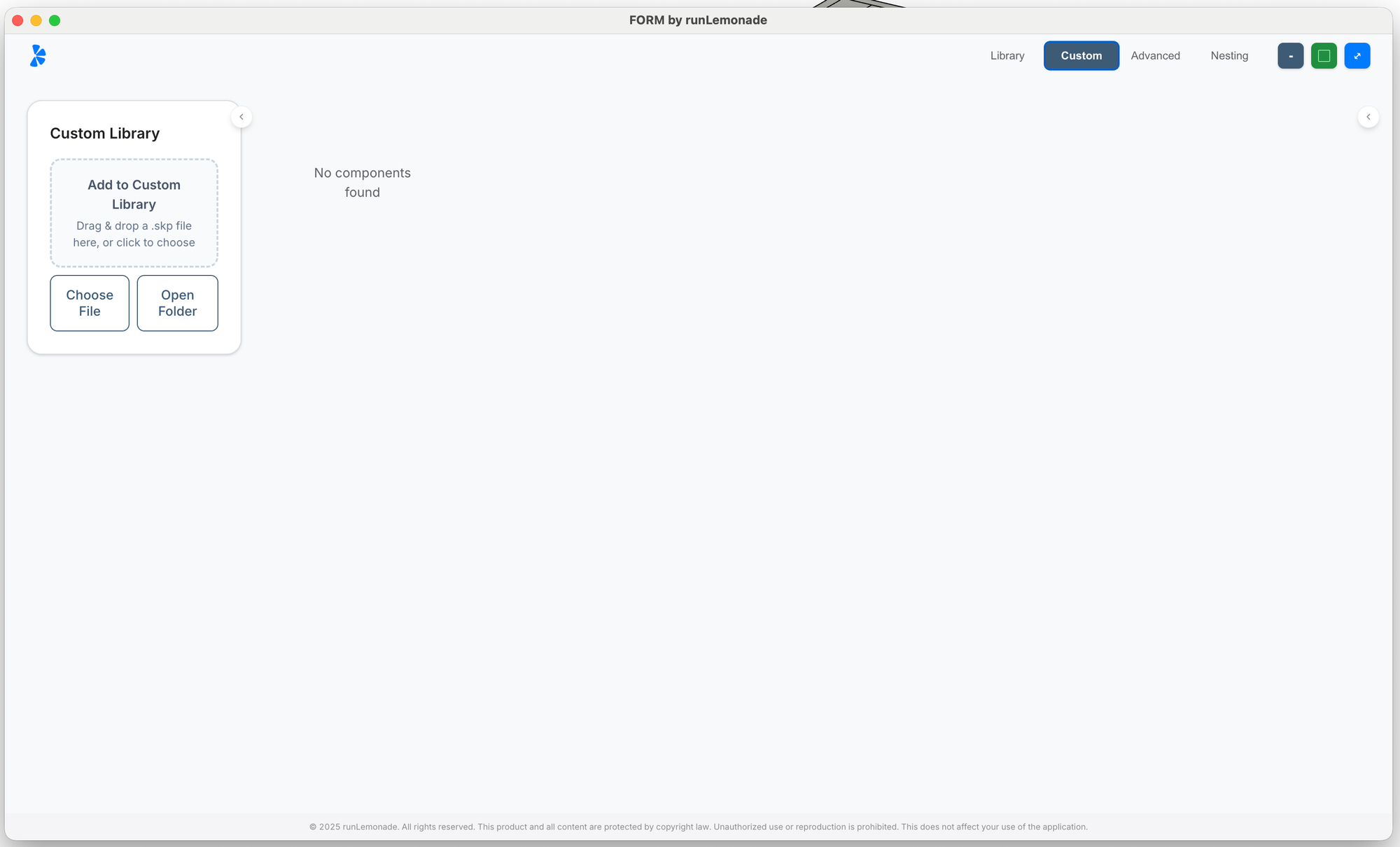
Task: Select the Custom tab
Action: click(x=1081, y=55)
